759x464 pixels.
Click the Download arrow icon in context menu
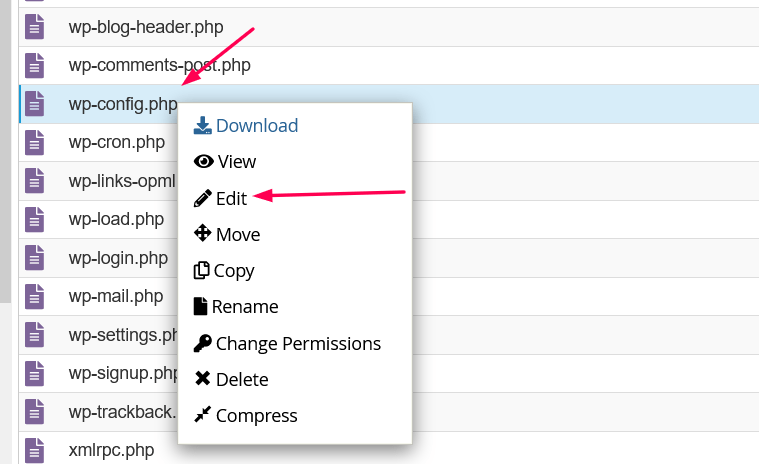tap(202, 125)
